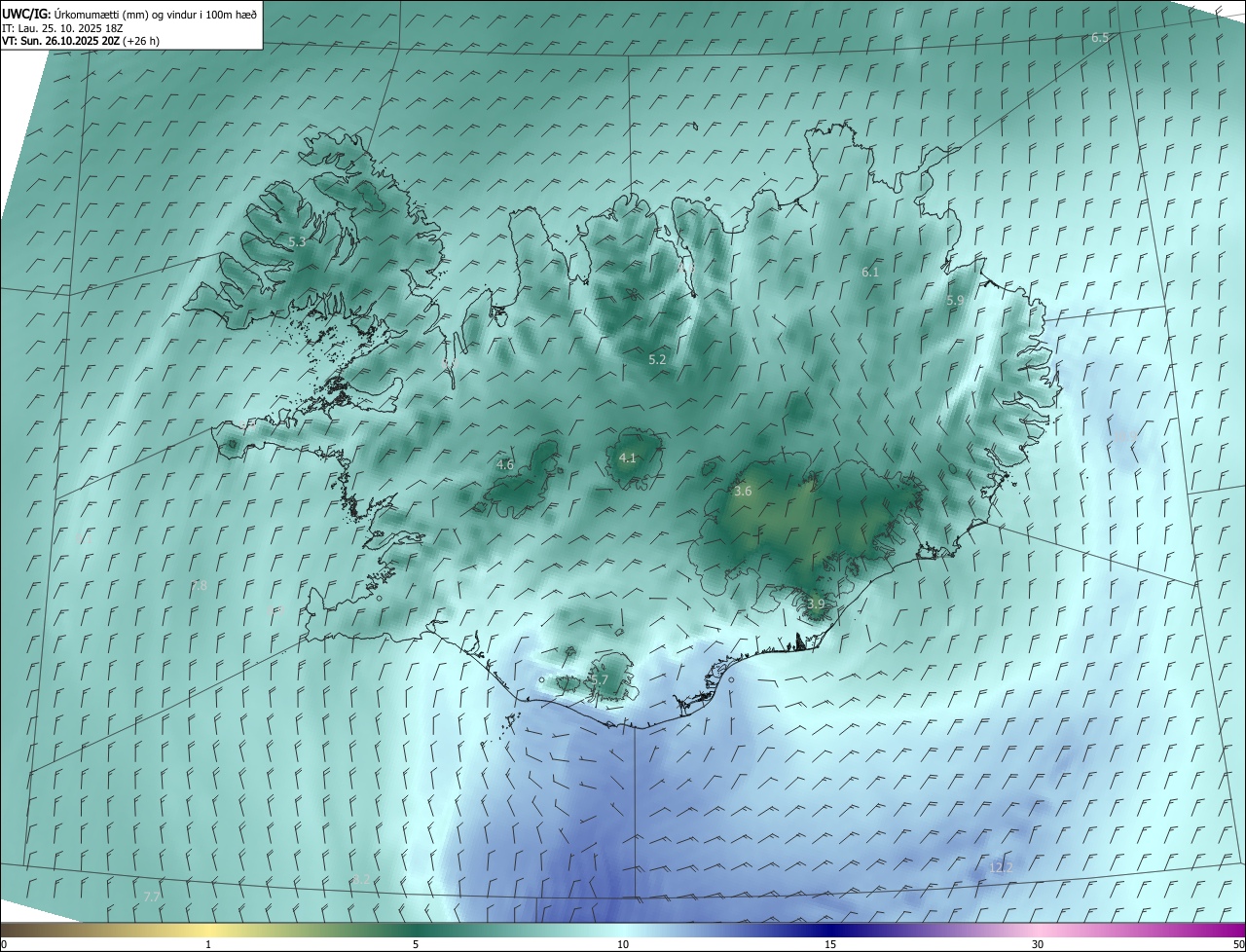This screenshot has width=1246, height=952.
Task: Click the 30 tick label on the colorbar
Action: click(x=1038, y=945)
